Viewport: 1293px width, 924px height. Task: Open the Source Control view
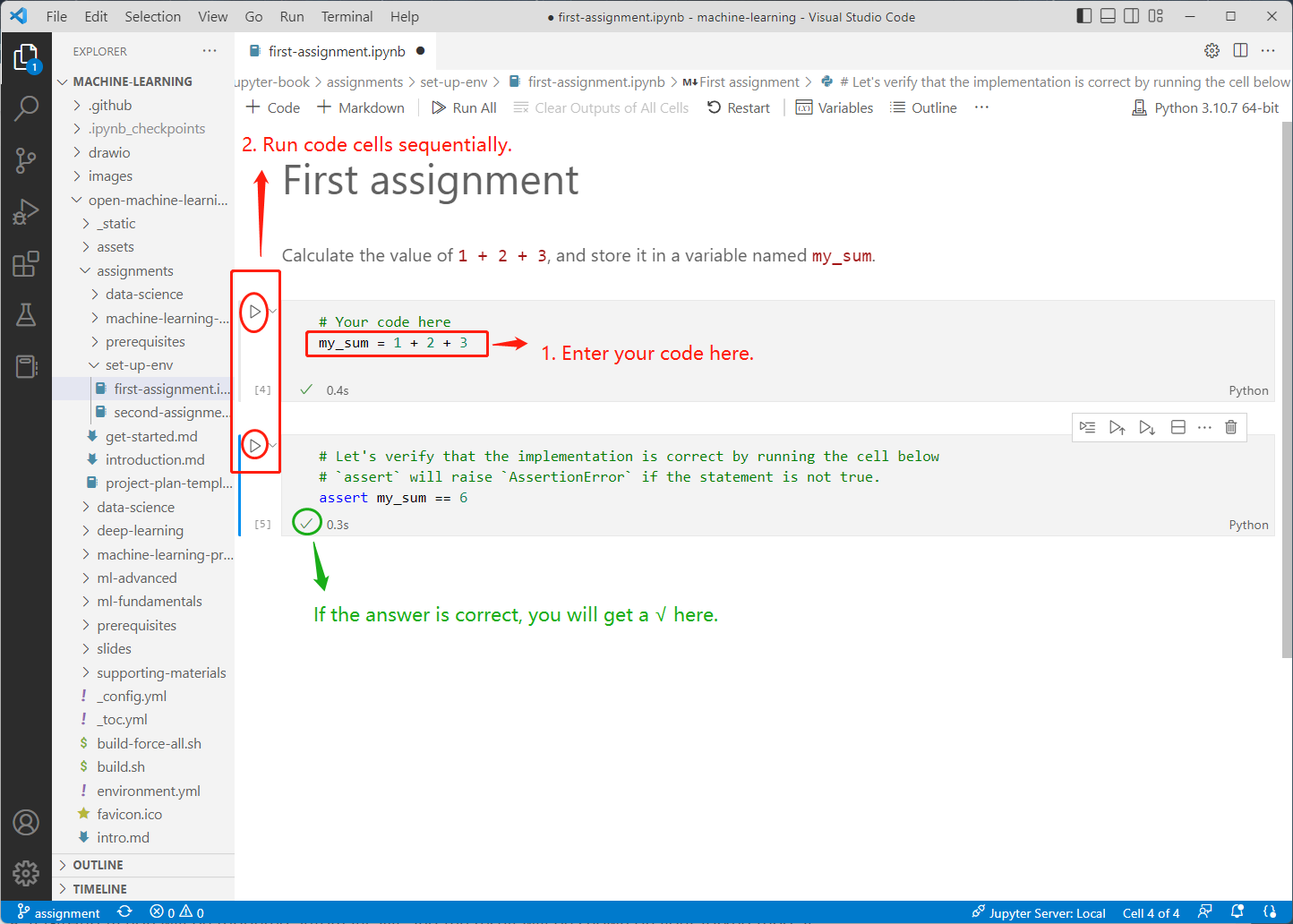click(26, 160)
